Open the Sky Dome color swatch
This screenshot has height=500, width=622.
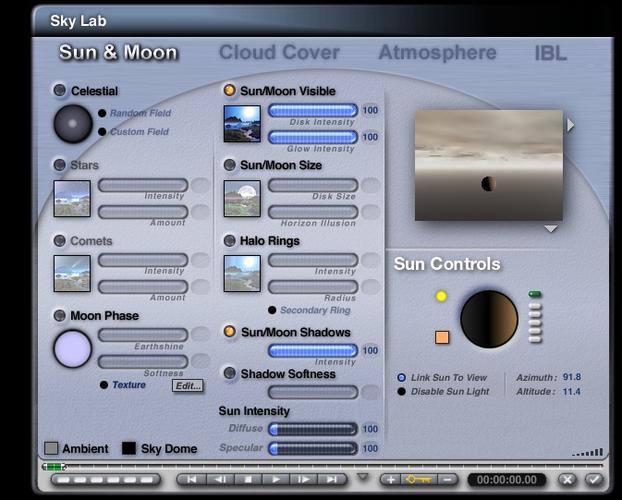(129, 448)
